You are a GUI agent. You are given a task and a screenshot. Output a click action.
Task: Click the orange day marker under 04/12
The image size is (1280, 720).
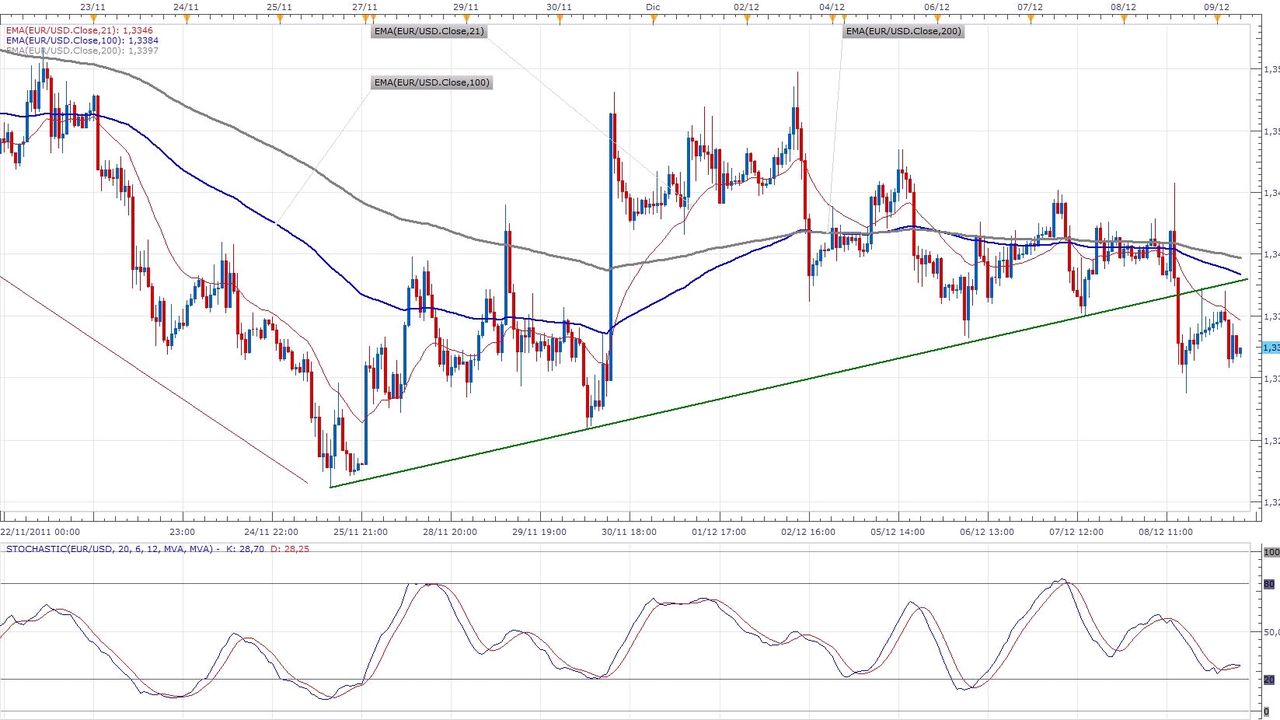832,18
